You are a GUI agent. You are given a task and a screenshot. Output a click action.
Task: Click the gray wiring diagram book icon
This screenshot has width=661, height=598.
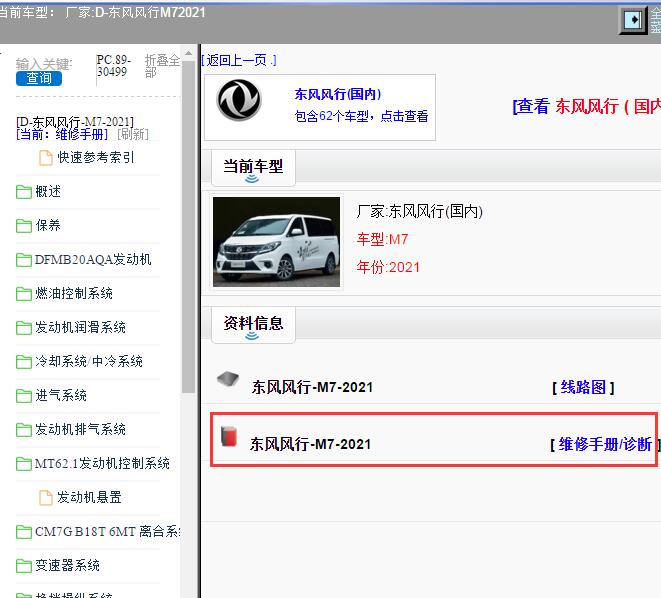click(228, 378)
